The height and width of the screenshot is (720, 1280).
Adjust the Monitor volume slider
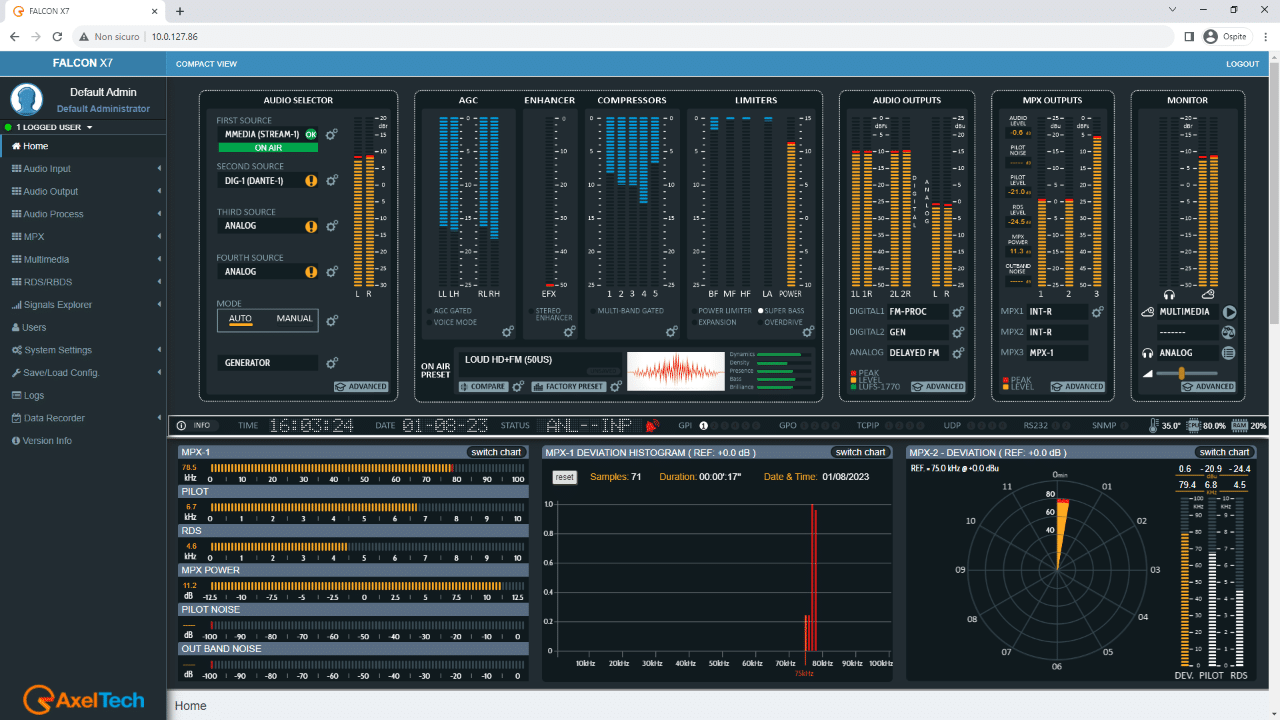[x=1182, y=373]
